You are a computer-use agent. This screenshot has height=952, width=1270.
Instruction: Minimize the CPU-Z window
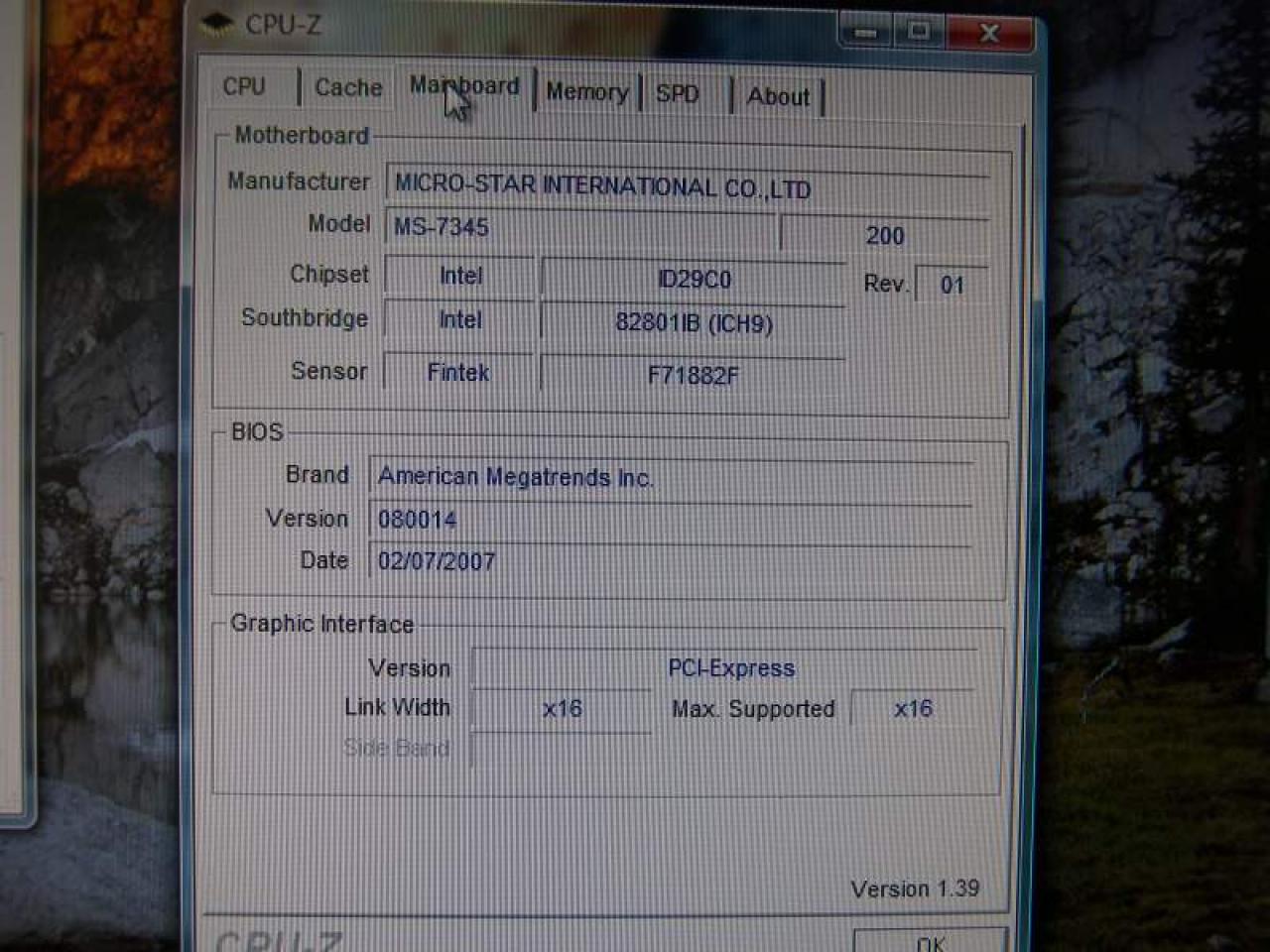click(865, 32)
